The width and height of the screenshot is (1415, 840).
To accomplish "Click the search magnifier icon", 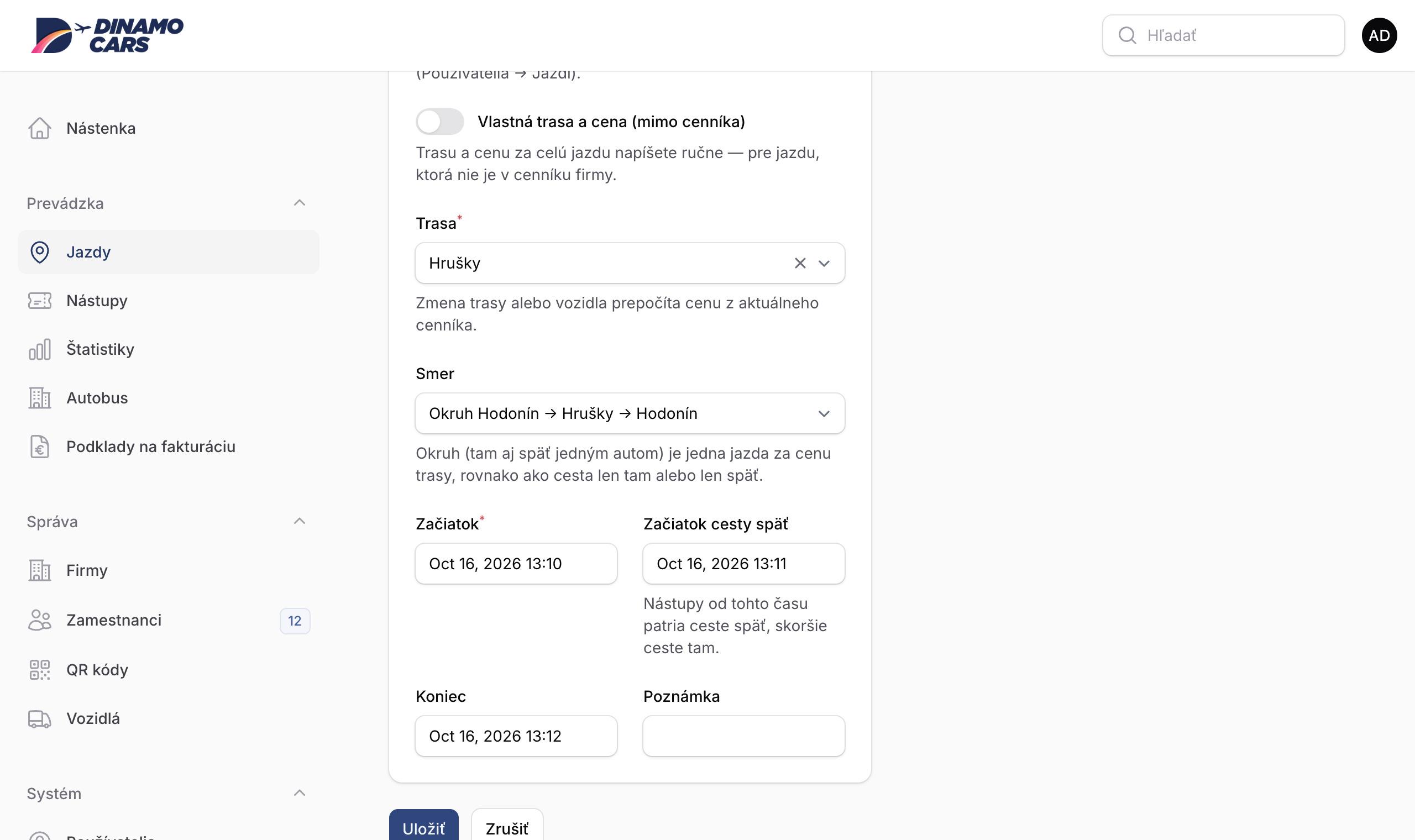I will pos(1128,35).
